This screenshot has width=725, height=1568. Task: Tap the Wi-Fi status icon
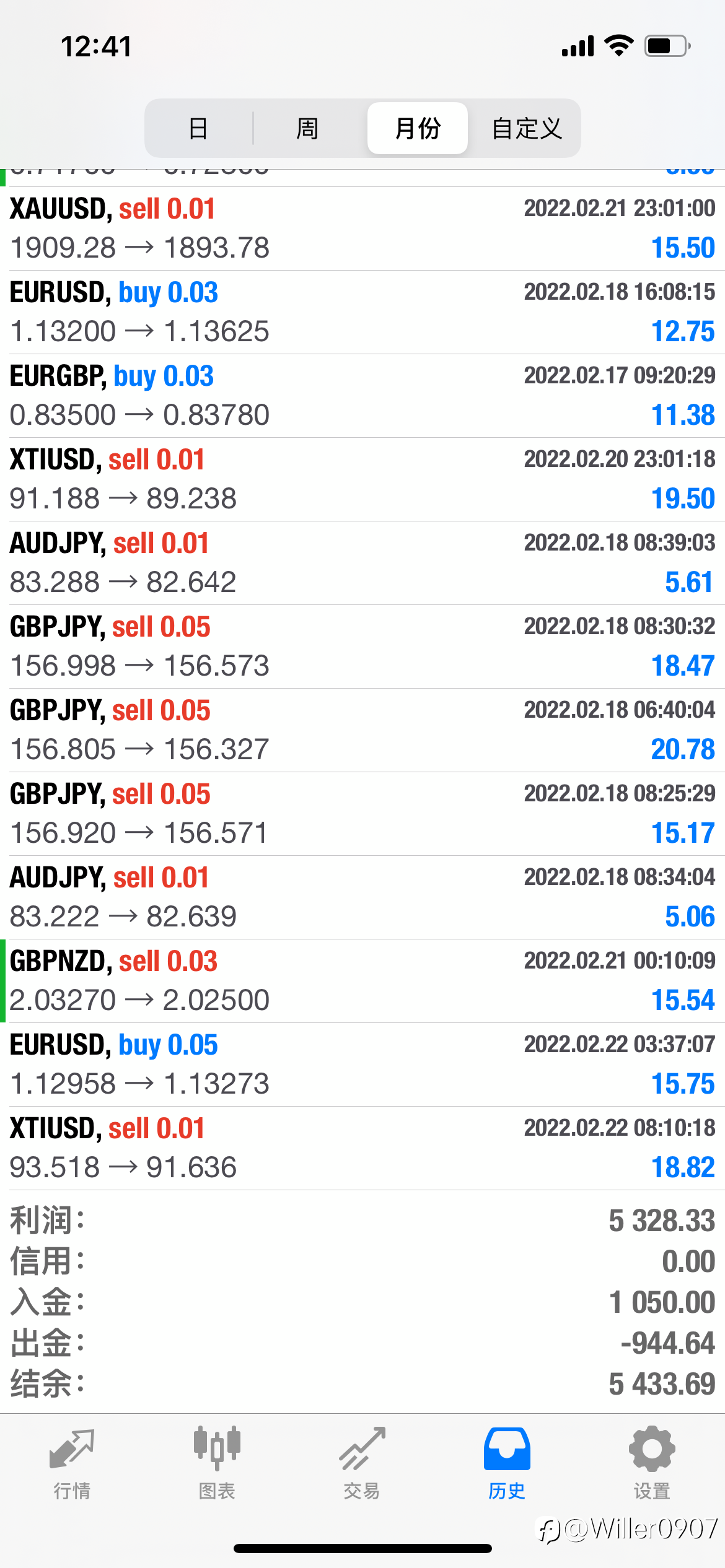coord(618,46)
